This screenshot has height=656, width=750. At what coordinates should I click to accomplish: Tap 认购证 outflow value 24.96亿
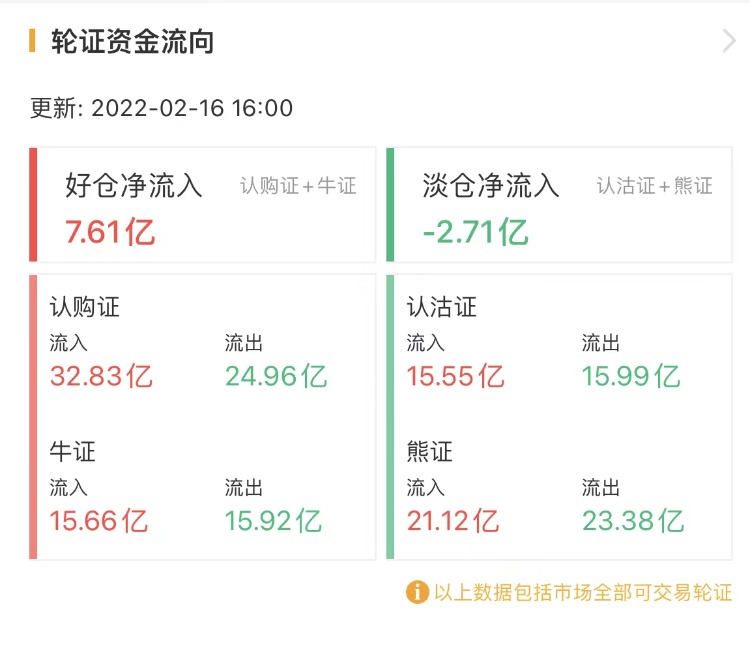click(x=276, y=376)
